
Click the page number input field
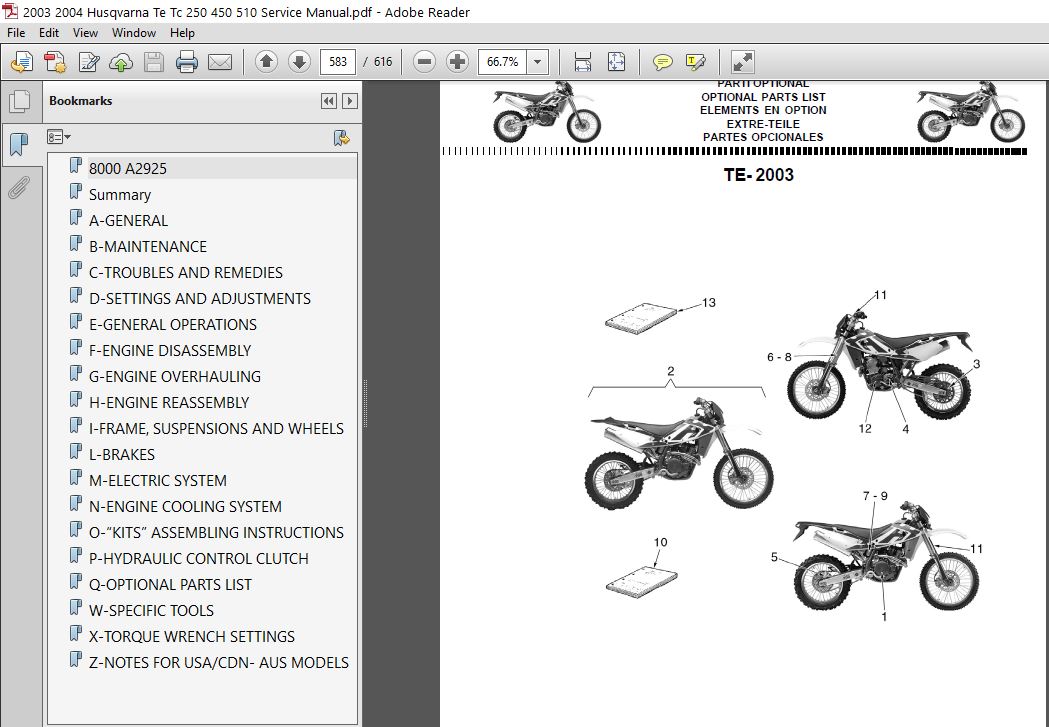click(338, 62)
